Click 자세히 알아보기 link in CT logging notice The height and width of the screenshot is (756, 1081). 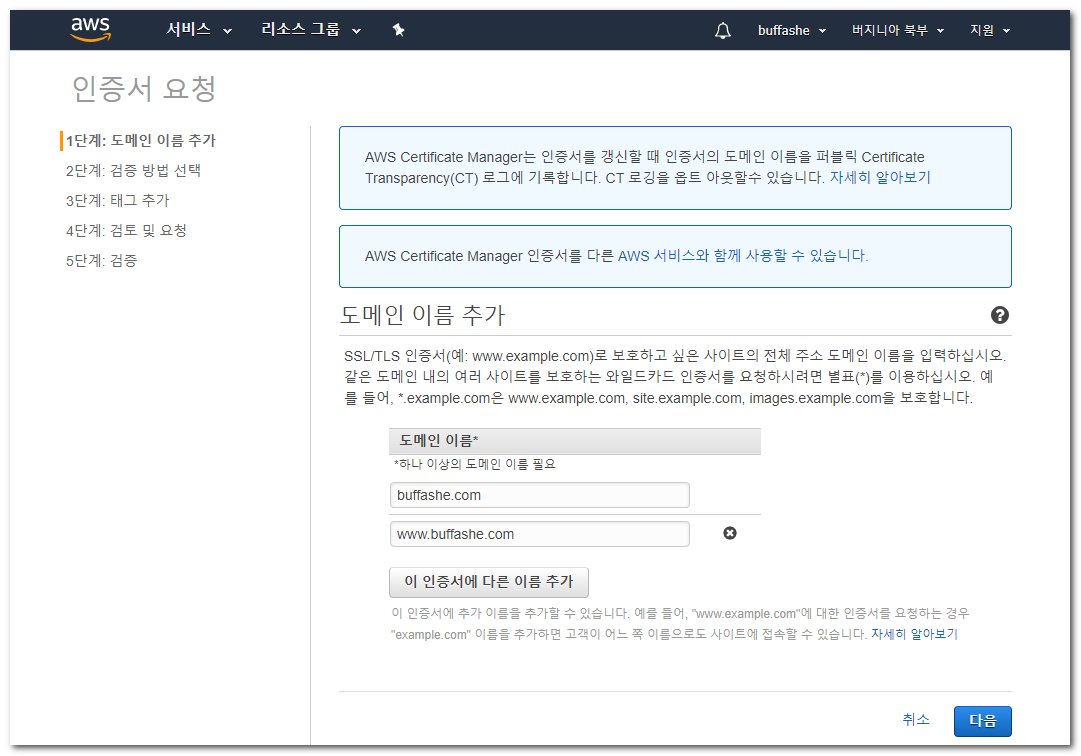tap(880, 177)
